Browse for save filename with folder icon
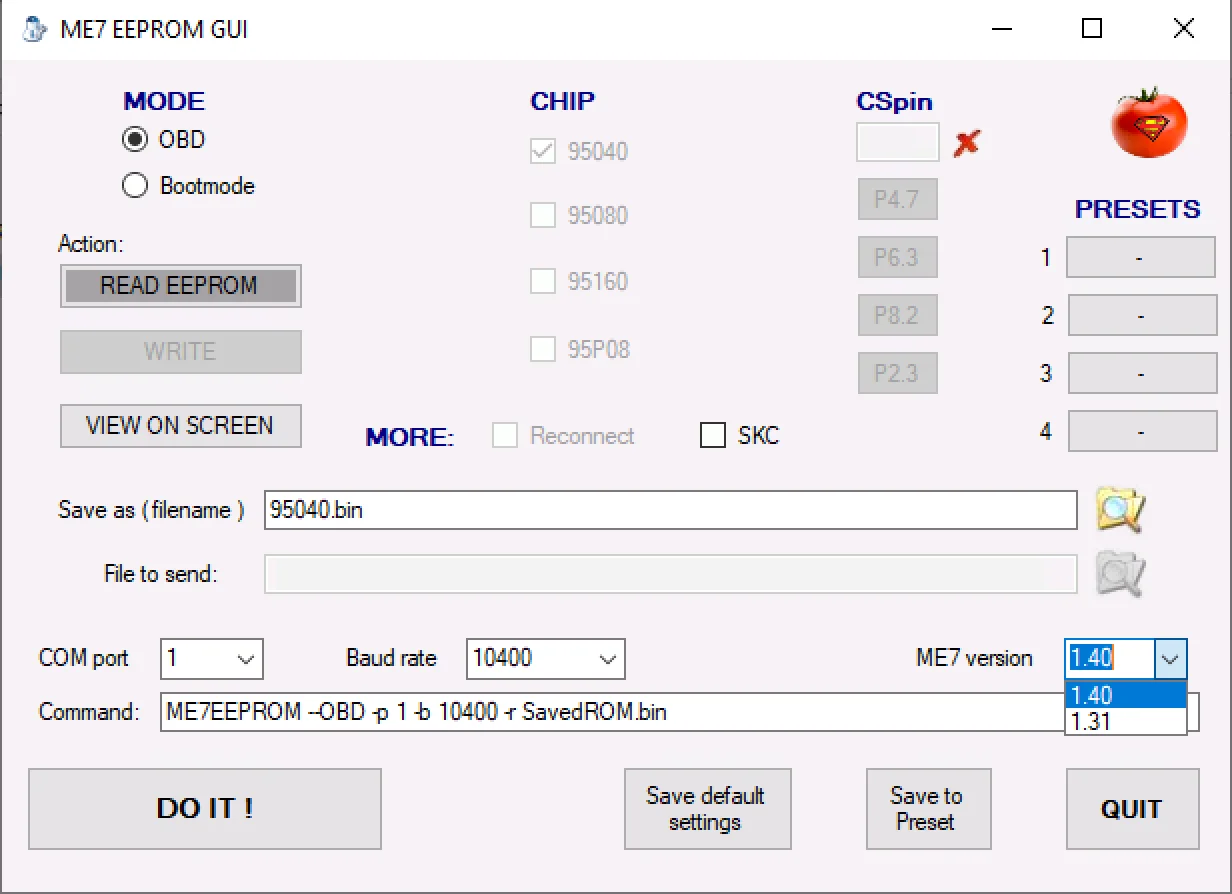The width and height of the screenshot is (1232, 894). coord(1119,510)
